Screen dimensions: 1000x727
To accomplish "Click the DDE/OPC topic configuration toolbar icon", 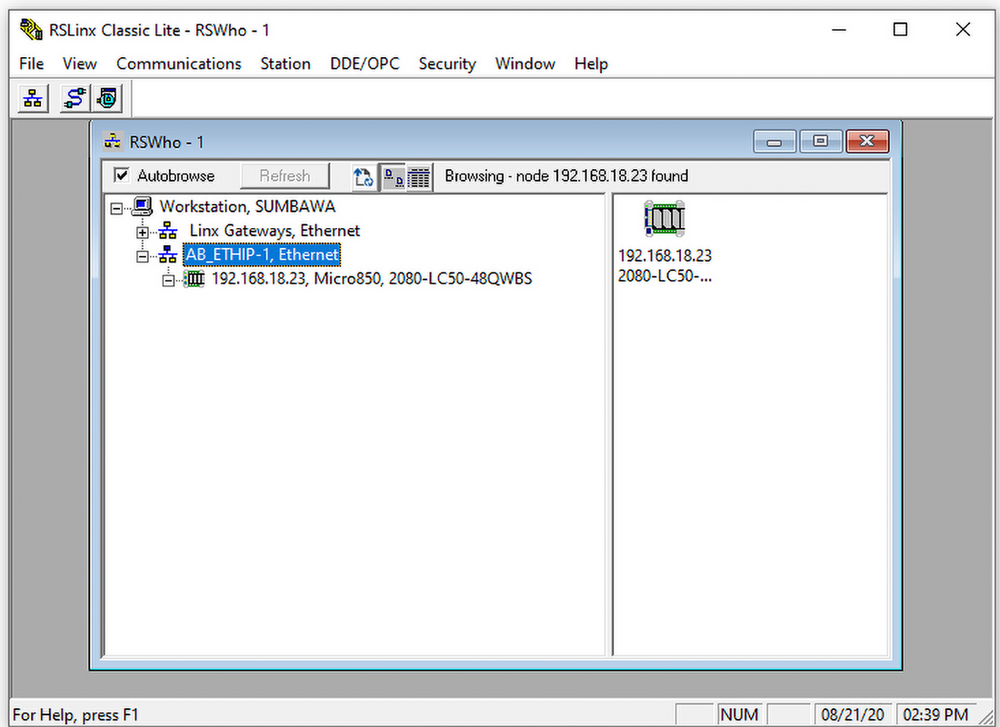I will (x=106, y=98).
